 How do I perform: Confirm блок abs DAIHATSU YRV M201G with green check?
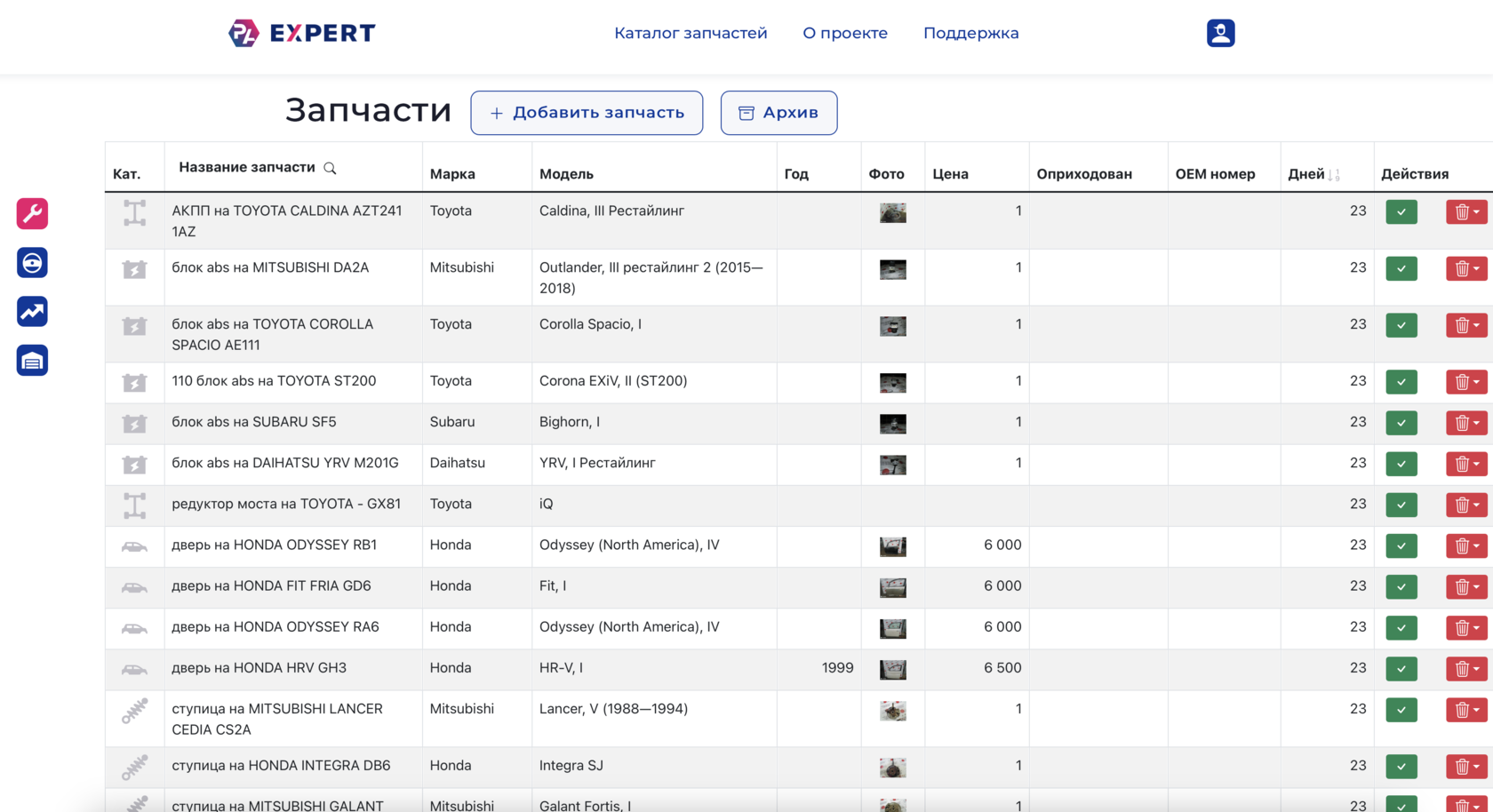coord(1401,464)
